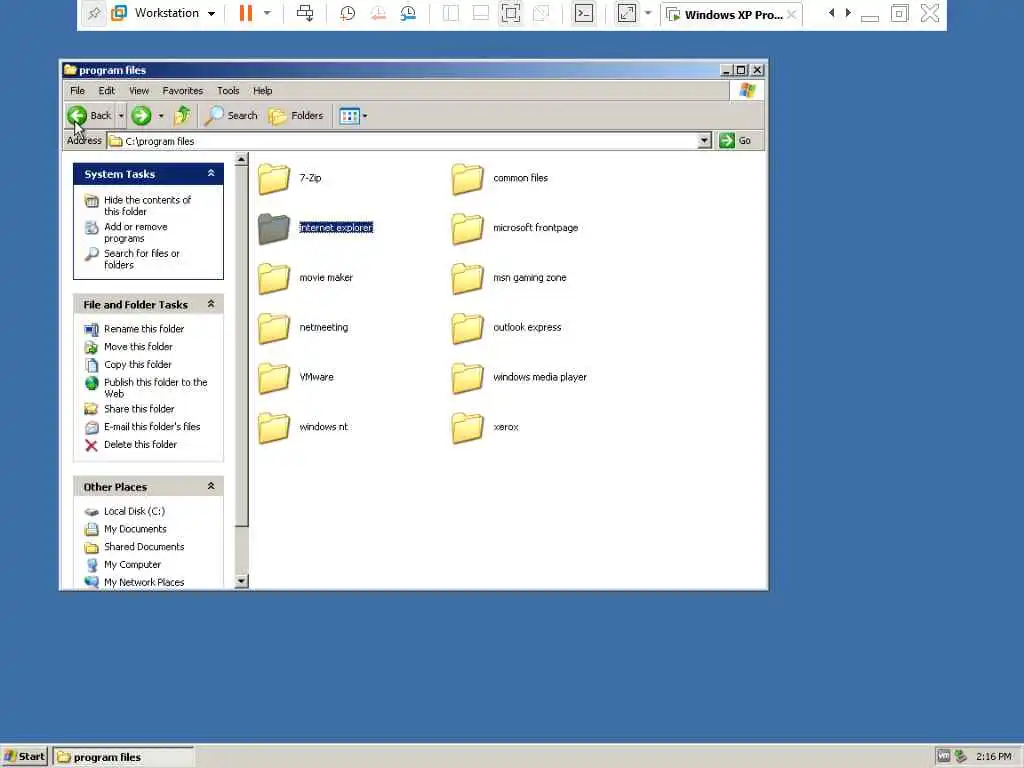This screenshot has height=768, width=1024.
Task: Open Shared Documents link
Action: tap(144, 546)
